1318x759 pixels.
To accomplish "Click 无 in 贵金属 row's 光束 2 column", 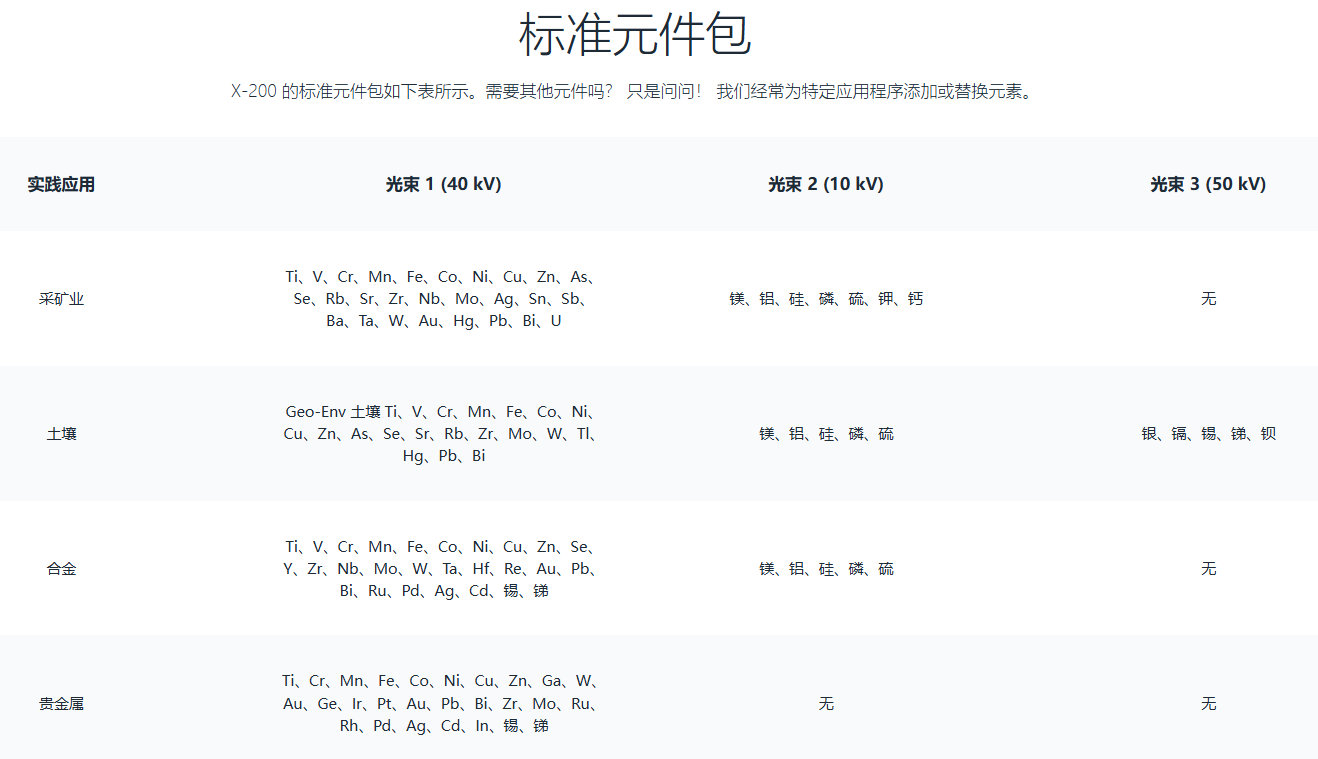I will (x=825, y=704).
